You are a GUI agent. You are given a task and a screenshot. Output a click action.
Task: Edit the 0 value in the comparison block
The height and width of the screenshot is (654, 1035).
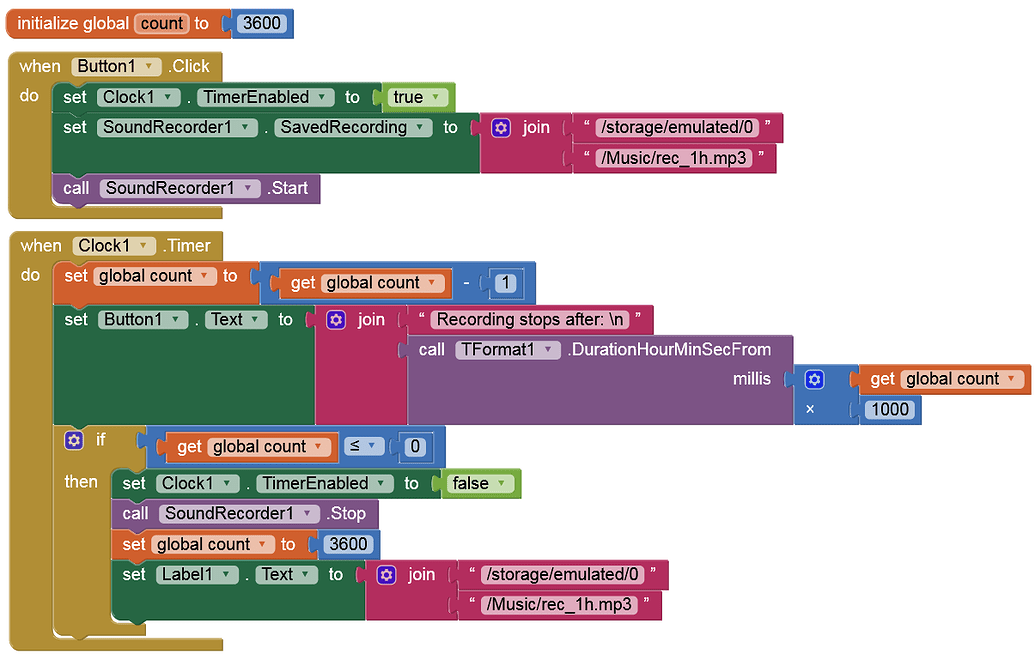[415, 447]
